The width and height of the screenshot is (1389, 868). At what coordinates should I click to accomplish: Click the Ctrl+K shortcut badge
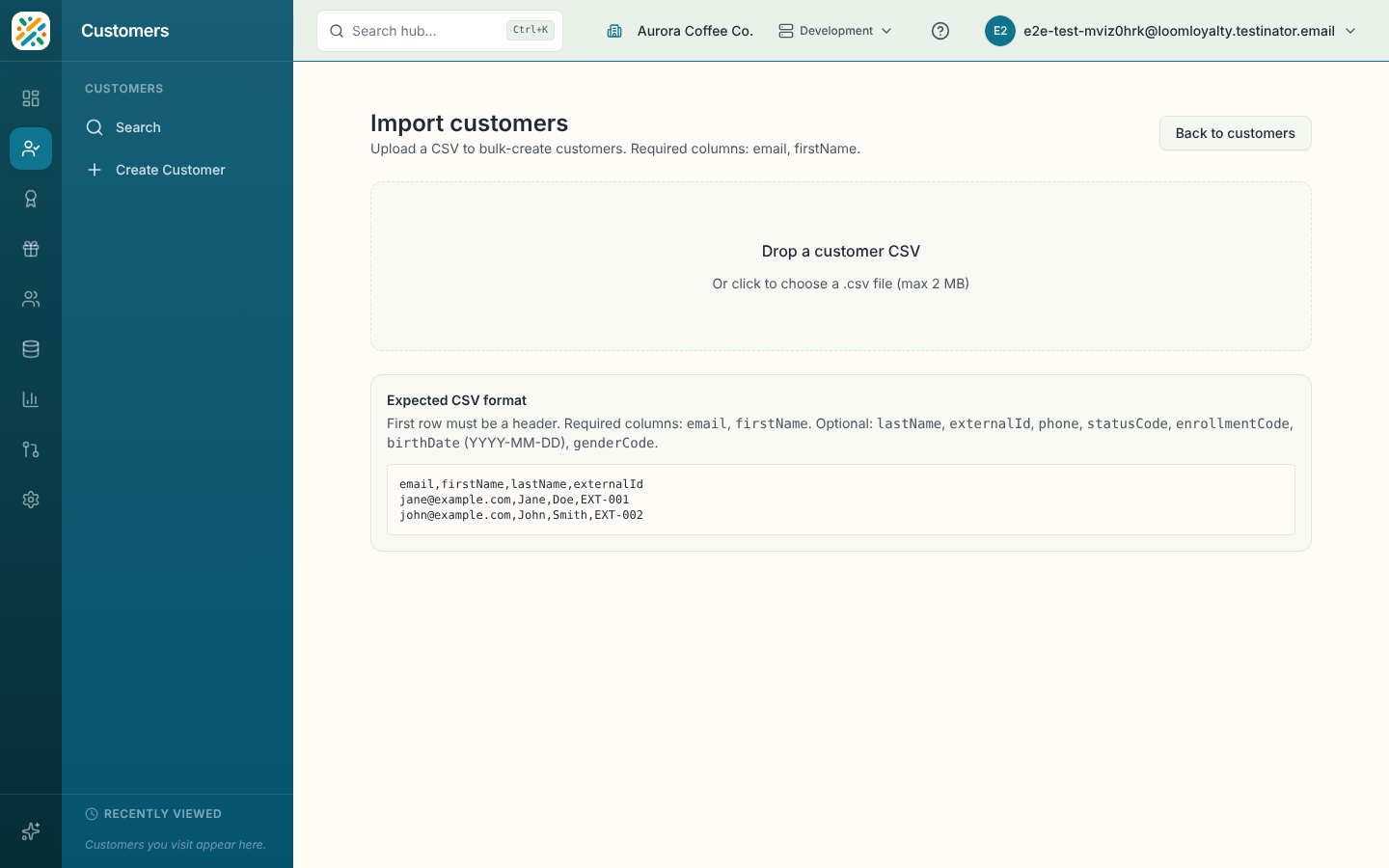pyautogui.click(x=531, y=31)
